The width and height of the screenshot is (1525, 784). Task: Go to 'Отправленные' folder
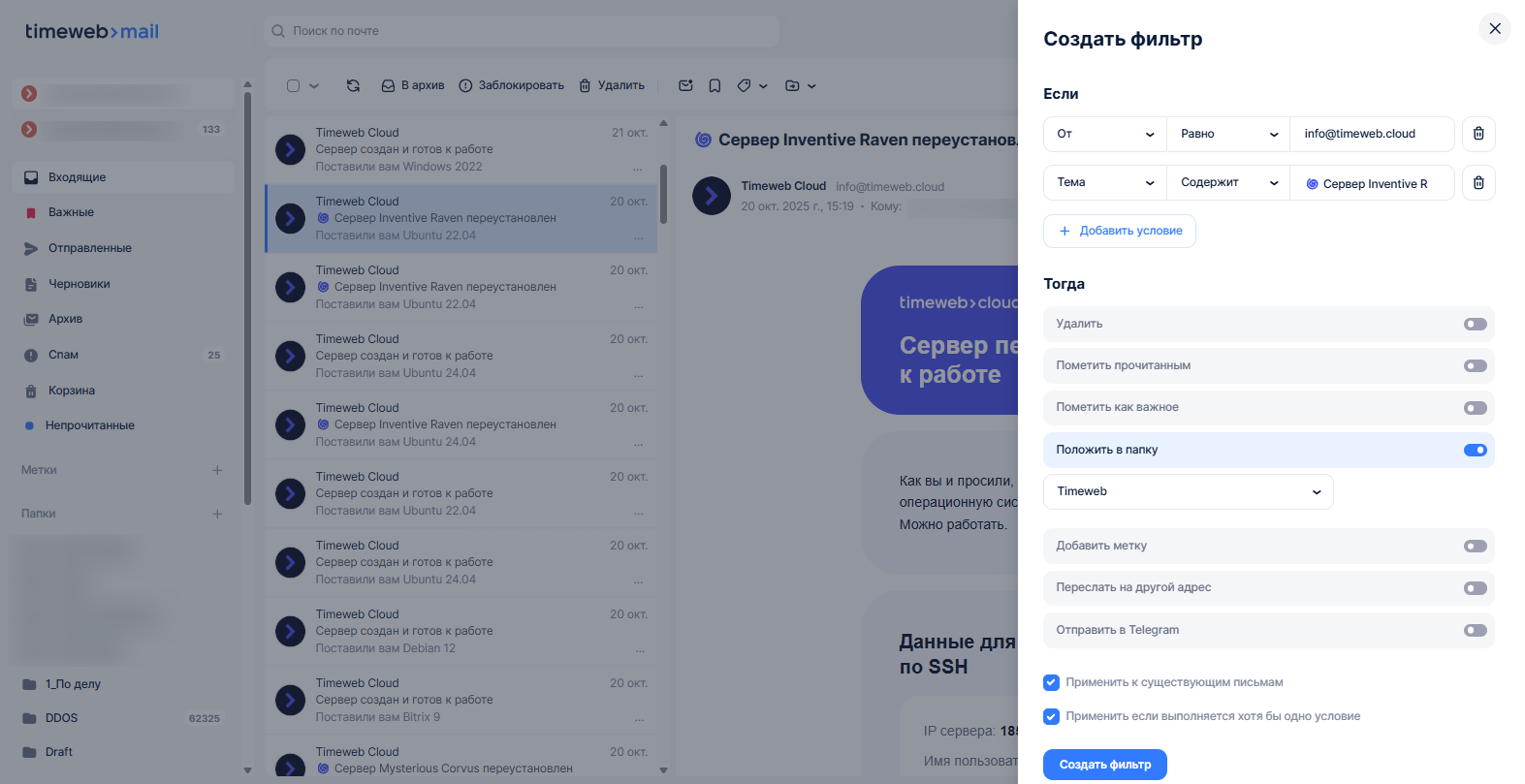[x=89, y=248]
